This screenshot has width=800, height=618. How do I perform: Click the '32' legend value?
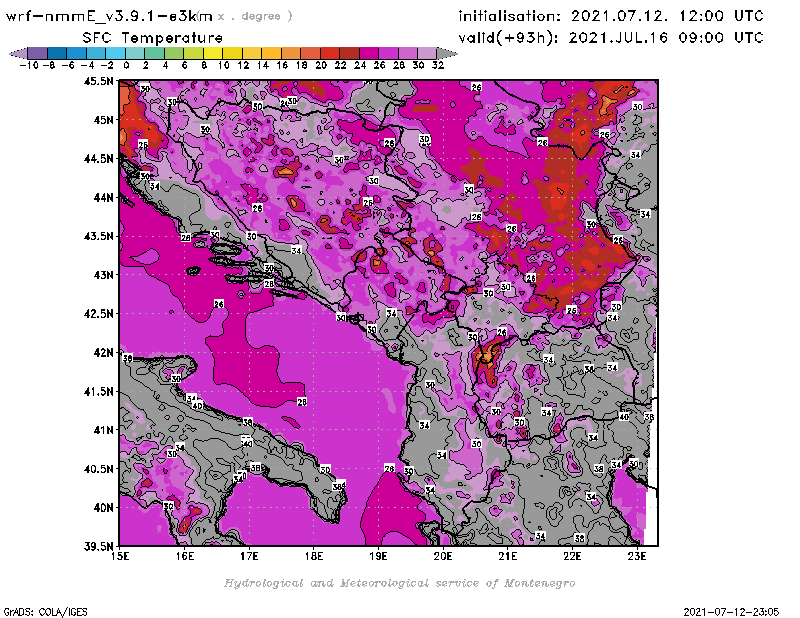tap(438, 65)
